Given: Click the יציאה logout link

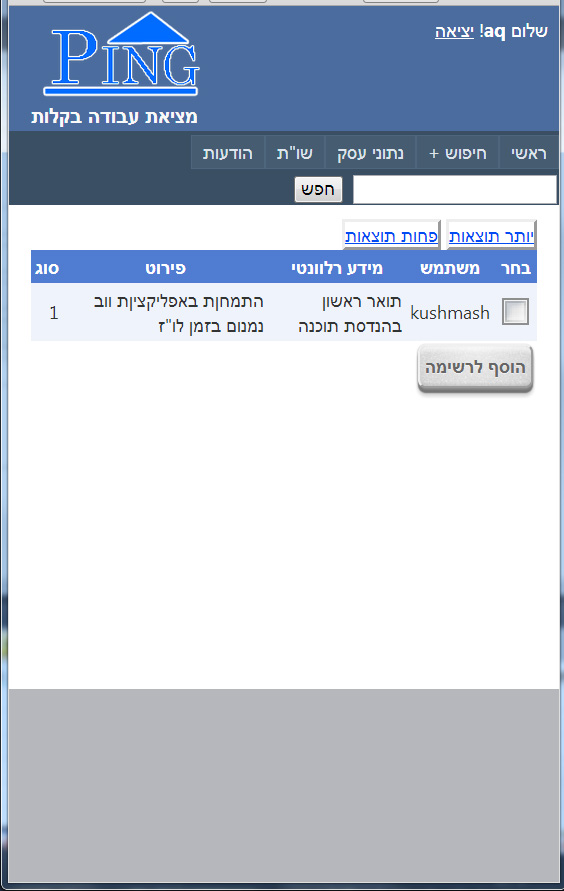Looking at the screenshot, I should [454, 32].
